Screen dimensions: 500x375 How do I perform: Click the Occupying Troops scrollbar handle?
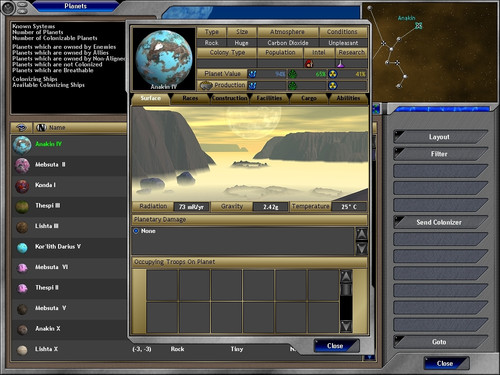346,289
